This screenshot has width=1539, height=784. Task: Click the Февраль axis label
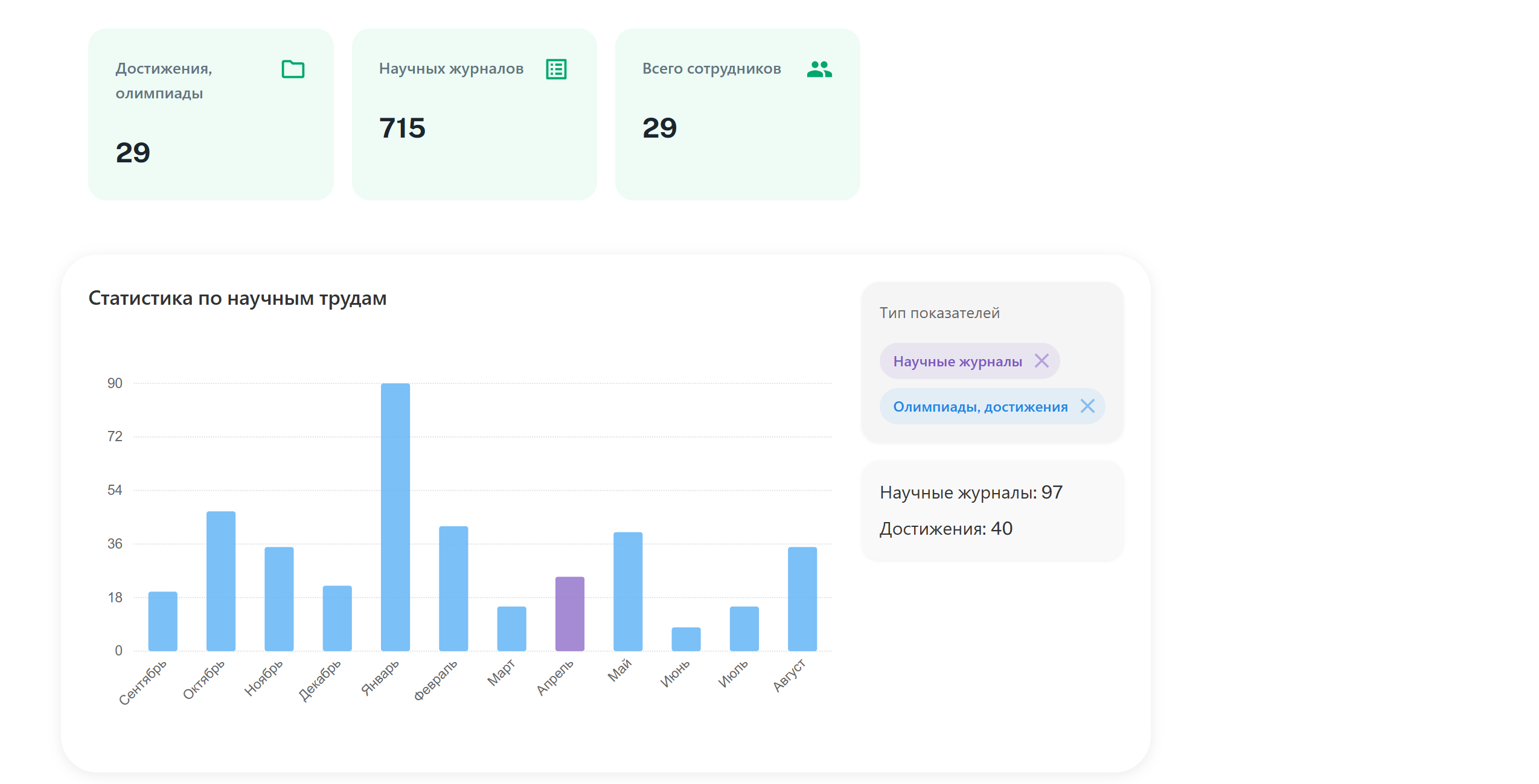click(435, 680)
